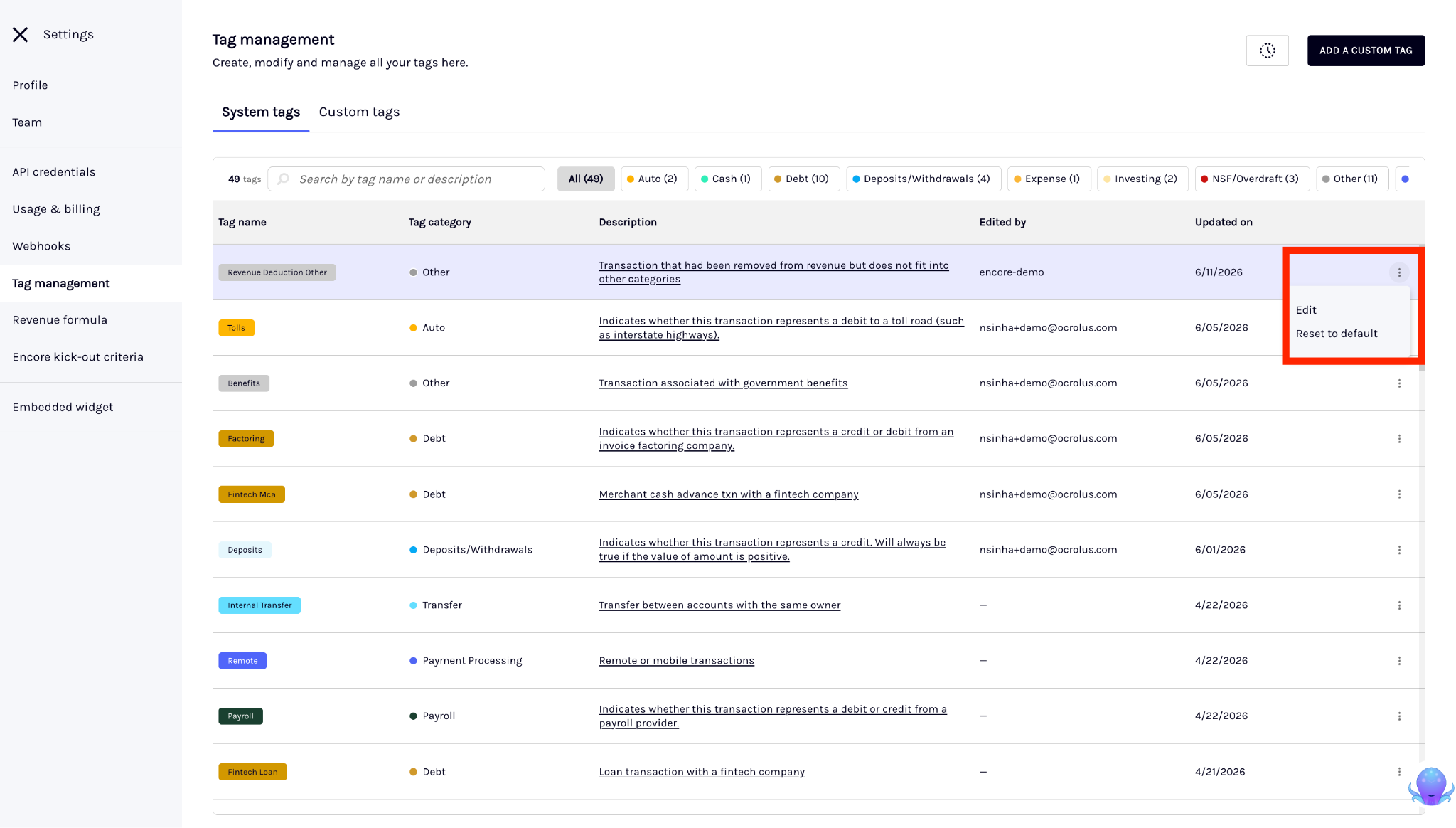Focus the tag search input field

[x=406, y=179]
